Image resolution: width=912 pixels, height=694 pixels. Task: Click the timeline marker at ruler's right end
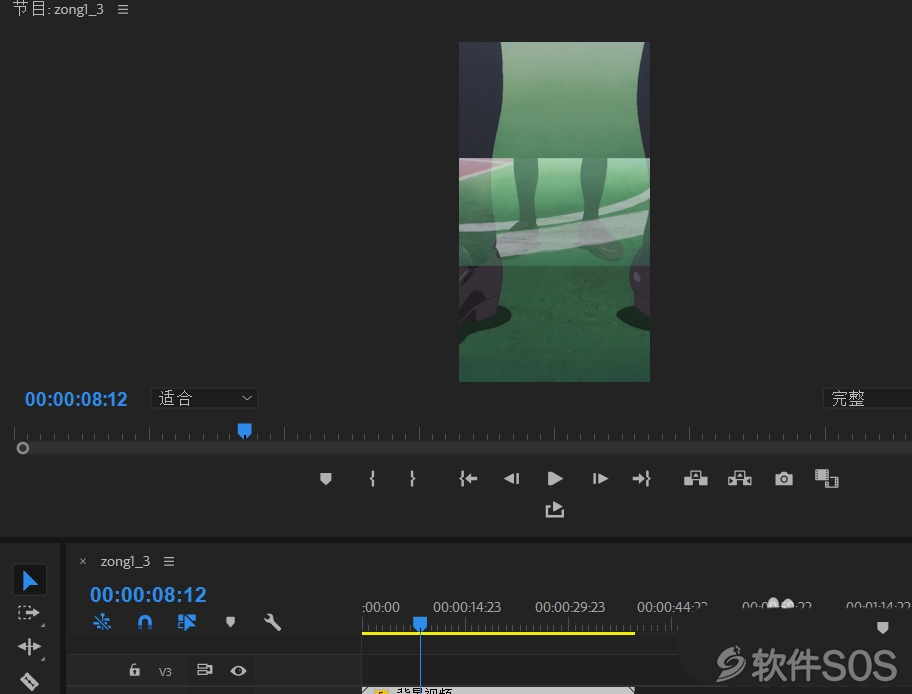point(882,627)
